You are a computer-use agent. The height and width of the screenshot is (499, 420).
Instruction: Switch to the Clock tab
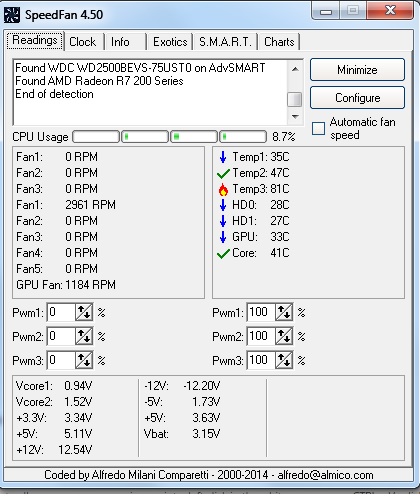click(x=82, y=42)
